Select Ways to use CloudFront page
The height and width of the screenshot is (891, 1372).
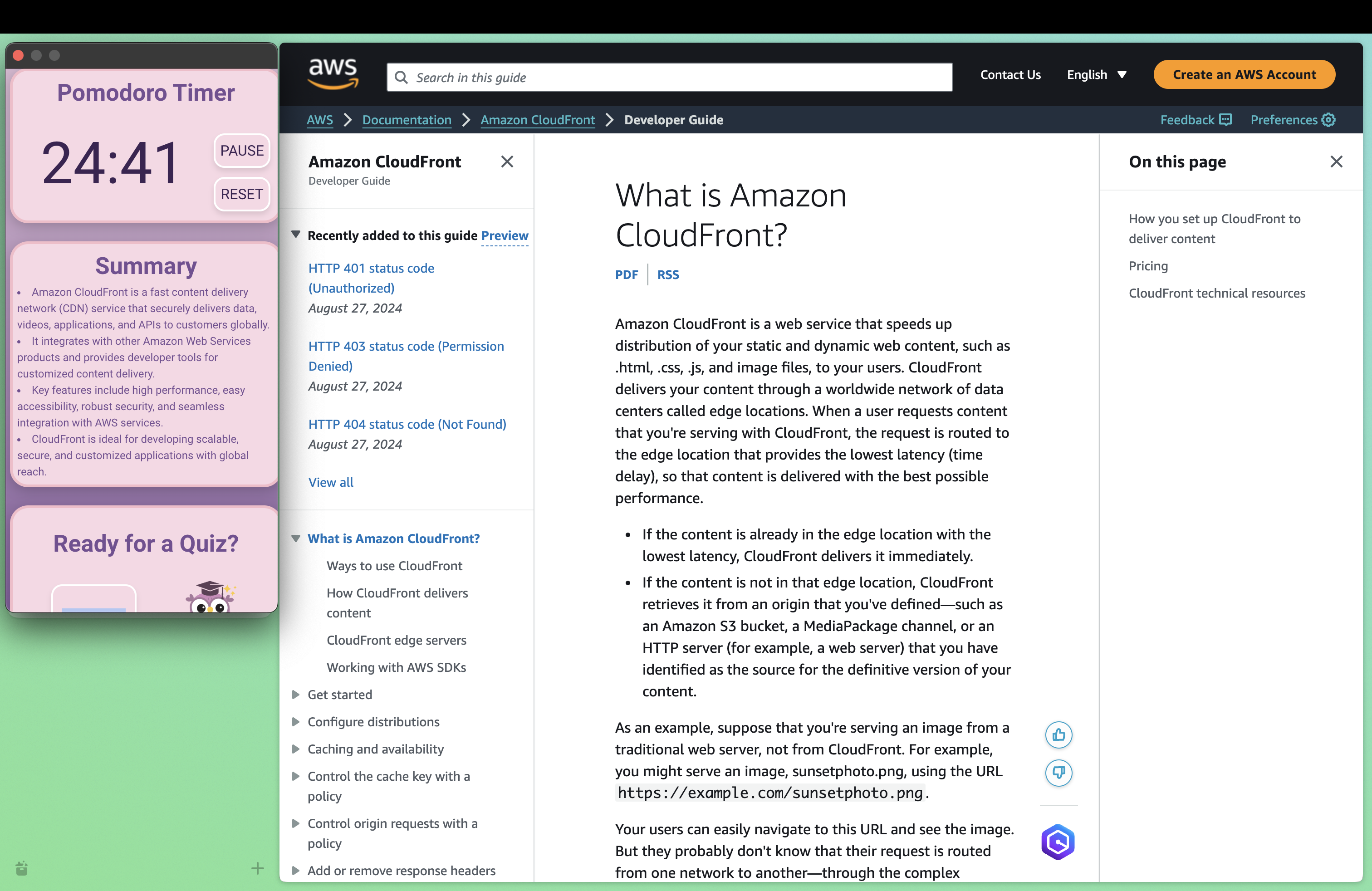point(394,566)
